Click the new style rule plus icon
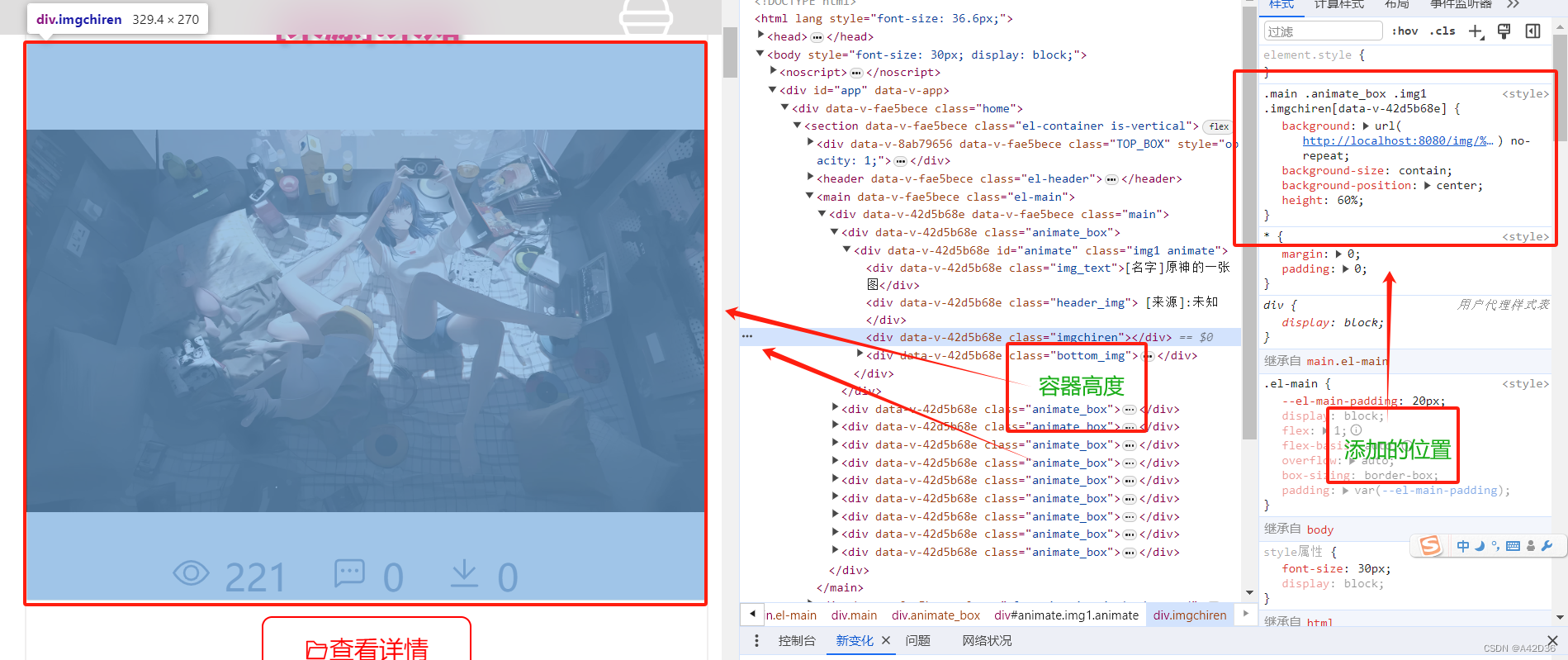Screen dimensions: 1568x660 pos(1476,31)
